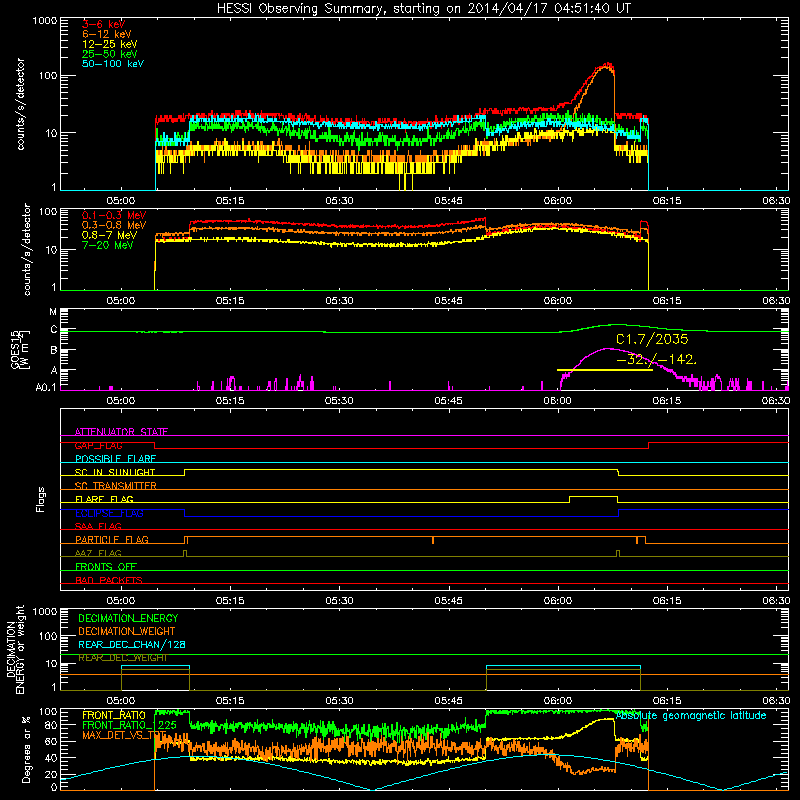
Task: Click the REAR_DEC_WEIGHT legend label
Action: 122,658
